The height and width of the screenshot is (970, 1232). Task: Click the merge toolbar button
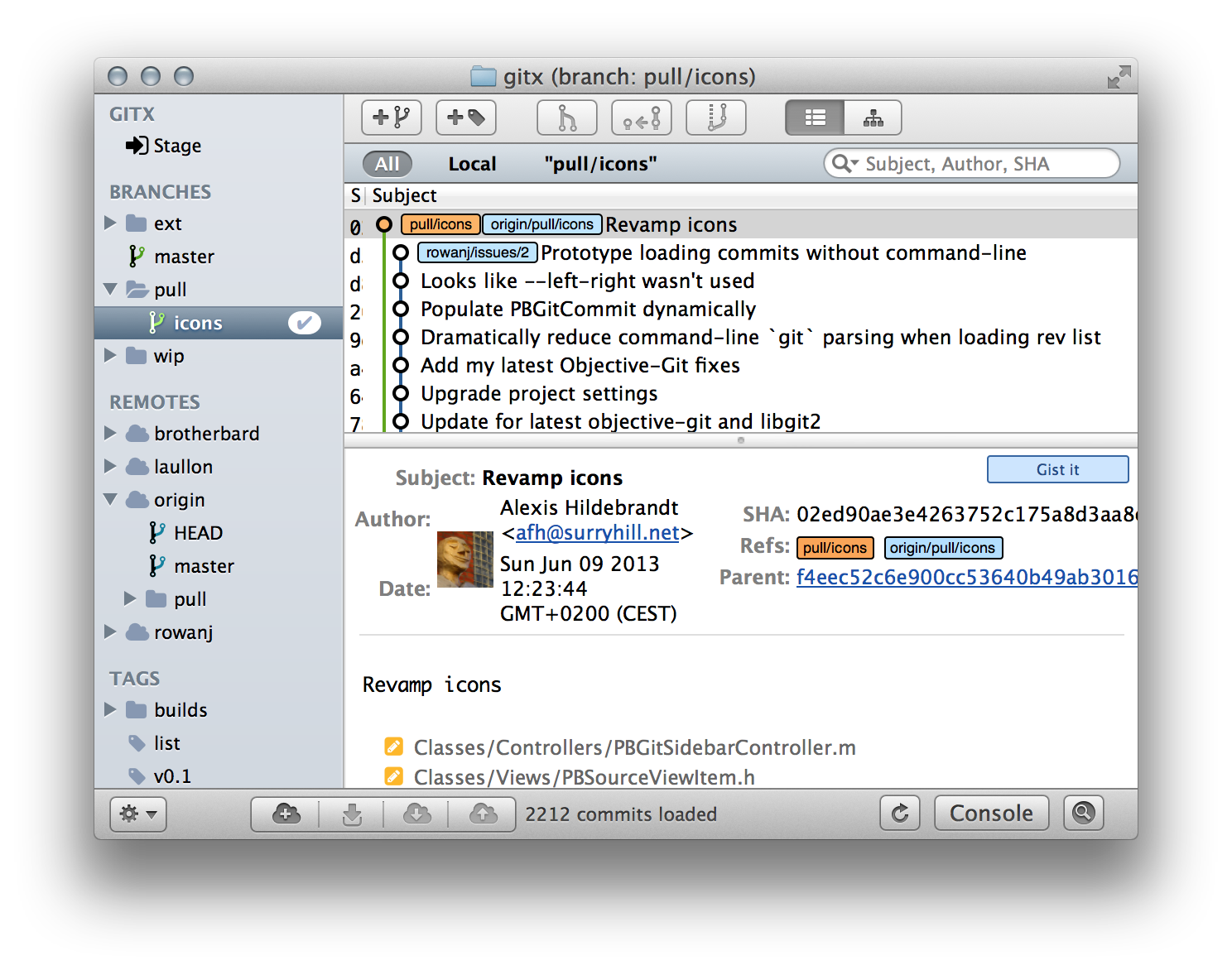[567, 118]
